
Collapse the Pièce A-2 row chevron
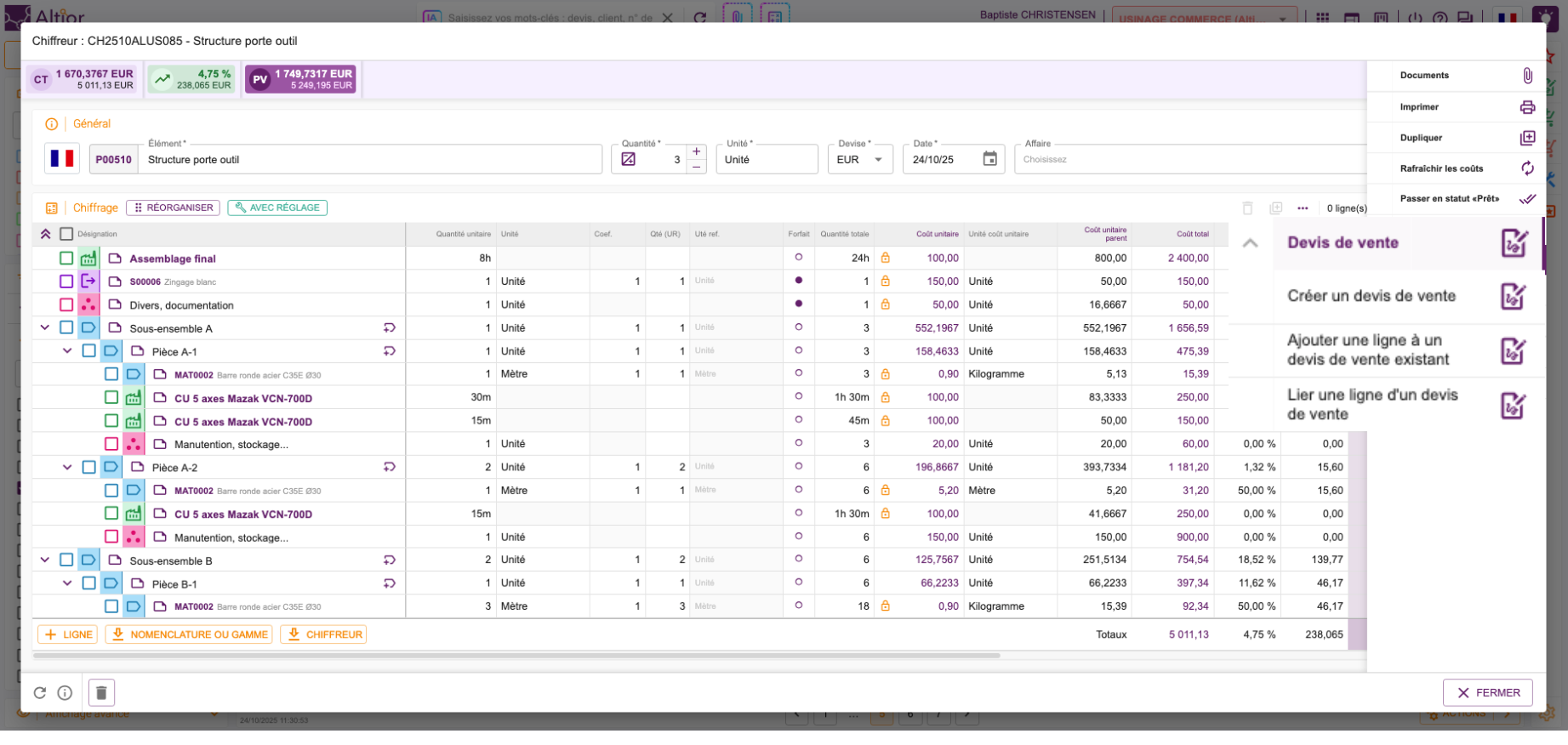[x=67, y=467]
